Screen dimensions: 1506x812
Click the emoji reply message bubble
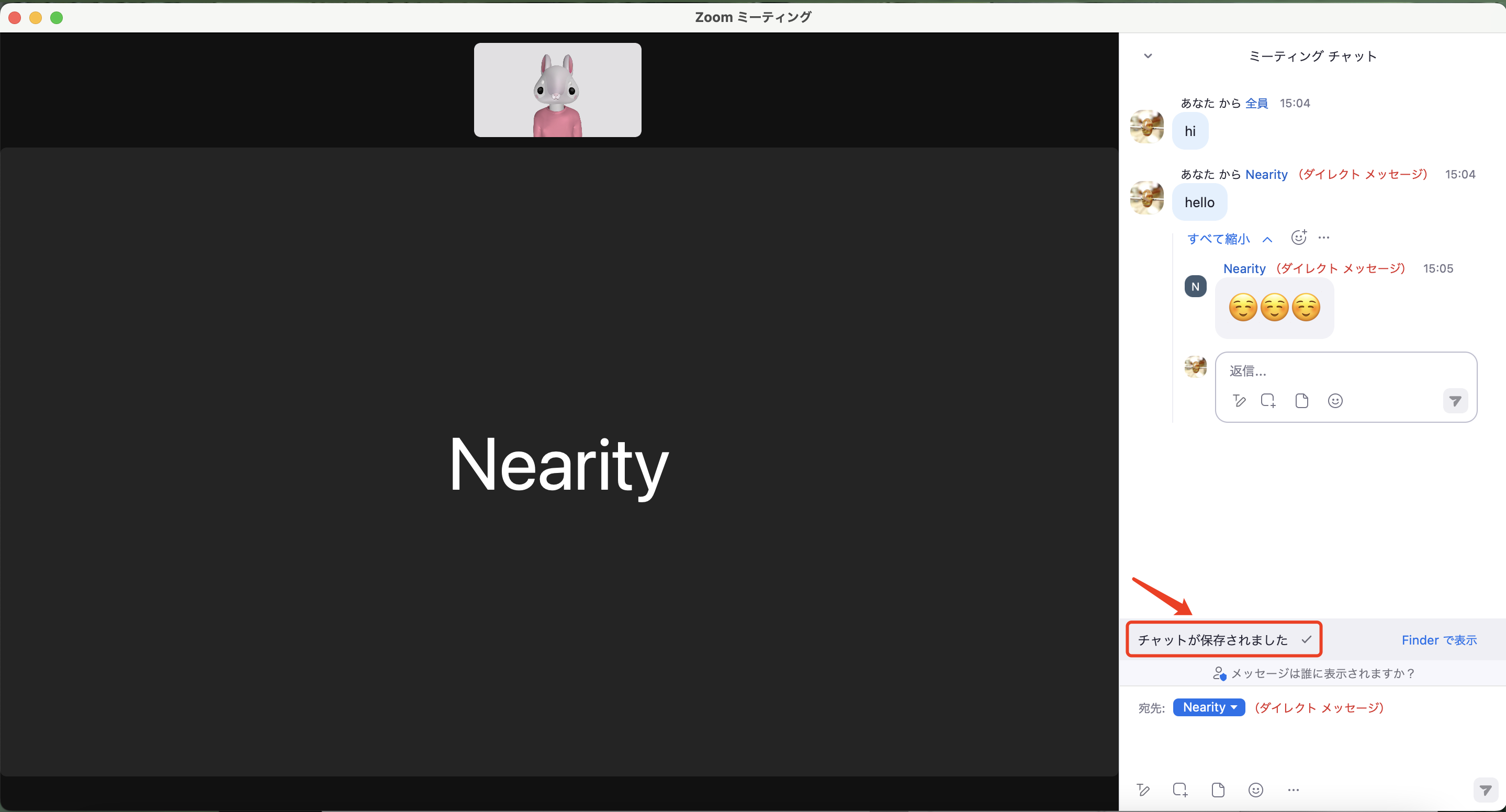coord(1274,308)
